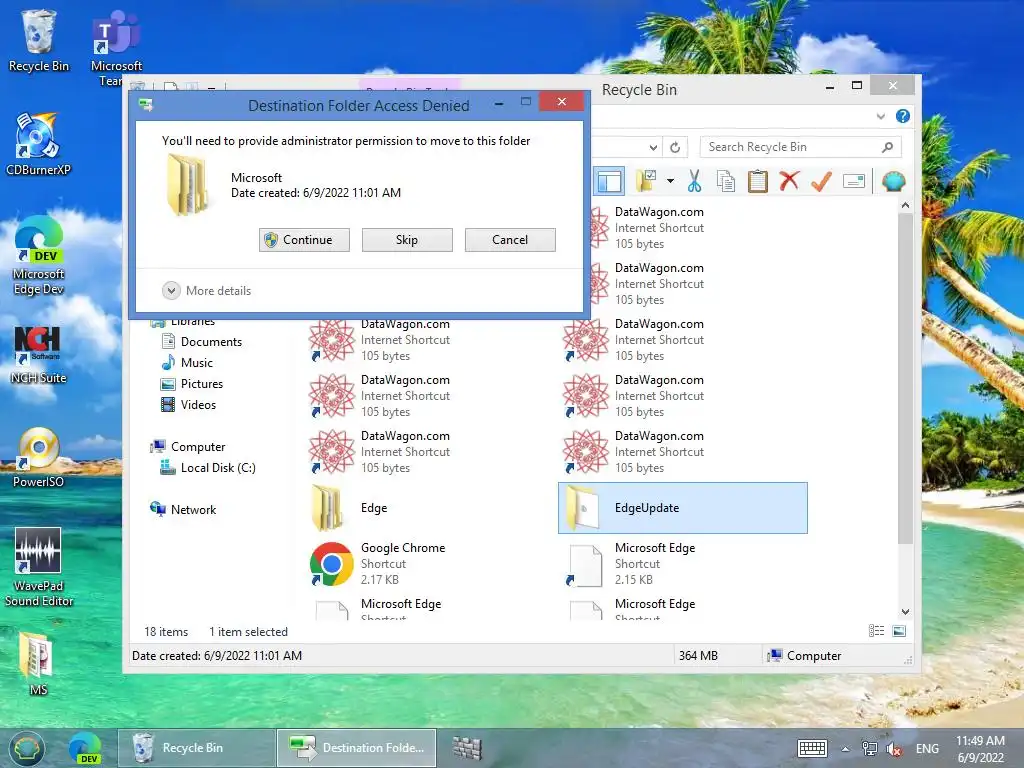Launch Edge Dev from the taskbar
Viewport: 1024px width, 768px height.
85,748
